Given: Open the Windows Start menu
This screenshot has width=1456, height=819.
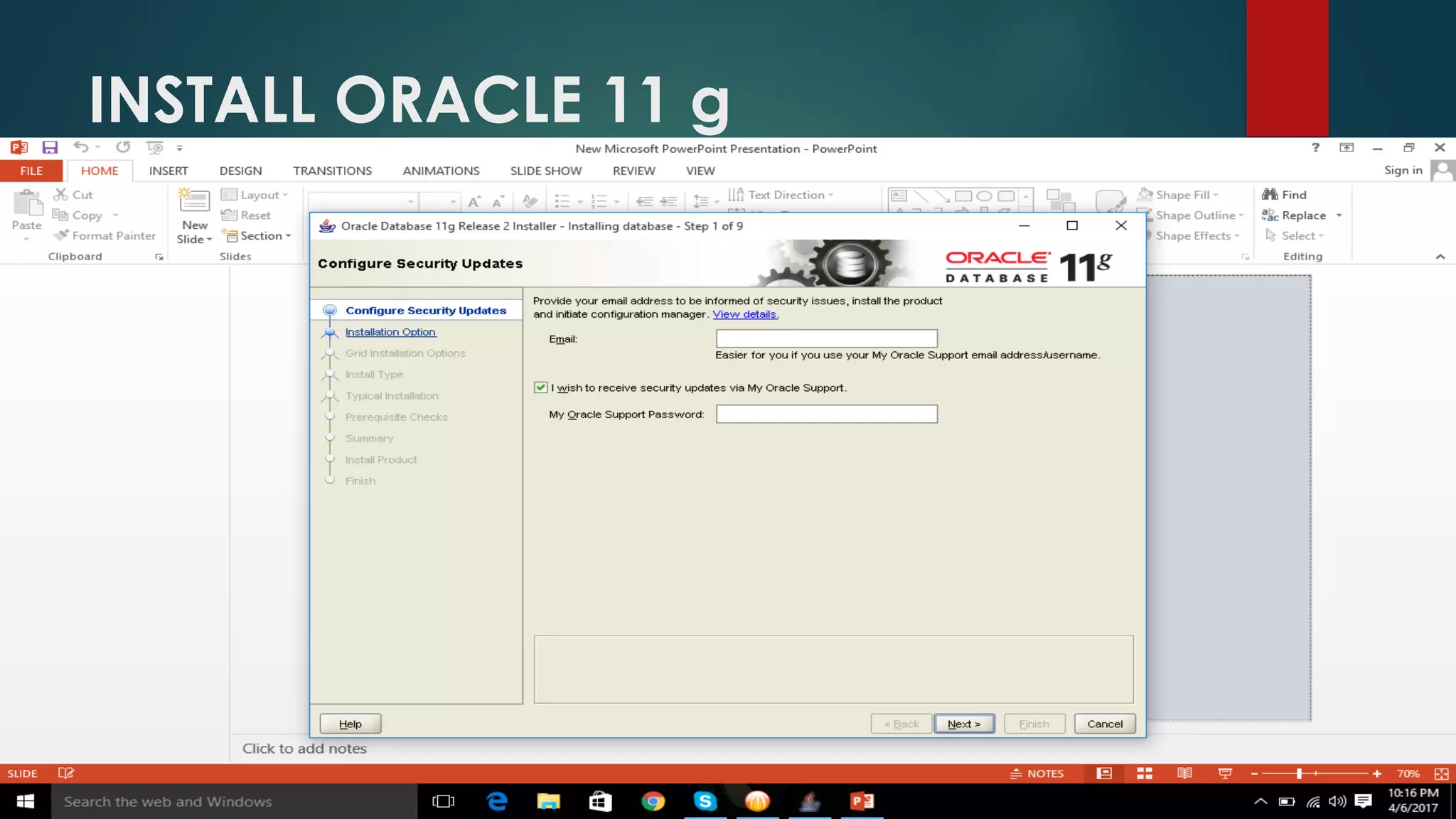Looking at the screenshot, I should coord(26,802).
